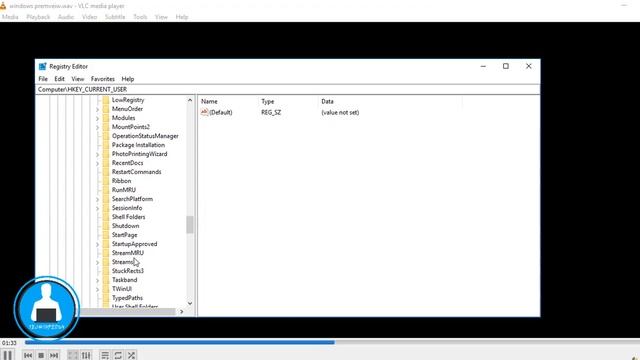
Task: Select the Streams key in the tree
Action: coord(122,262)
